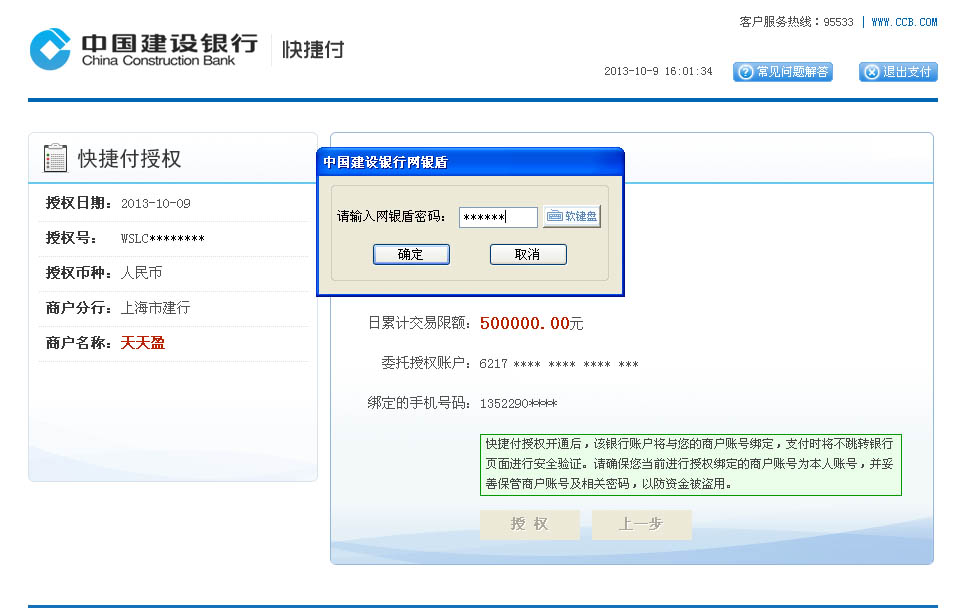Click the 日累计交易限额 label

419,323
